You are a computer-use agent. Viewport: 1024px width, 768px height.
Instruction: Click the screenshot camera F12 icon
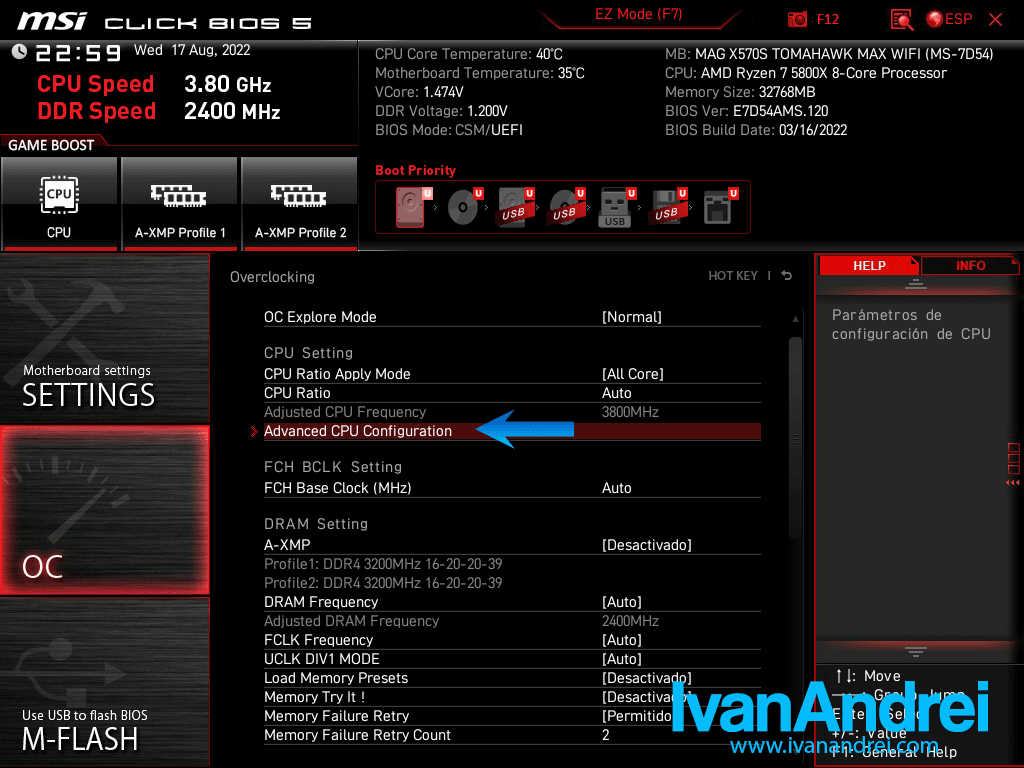coord(798,19)
